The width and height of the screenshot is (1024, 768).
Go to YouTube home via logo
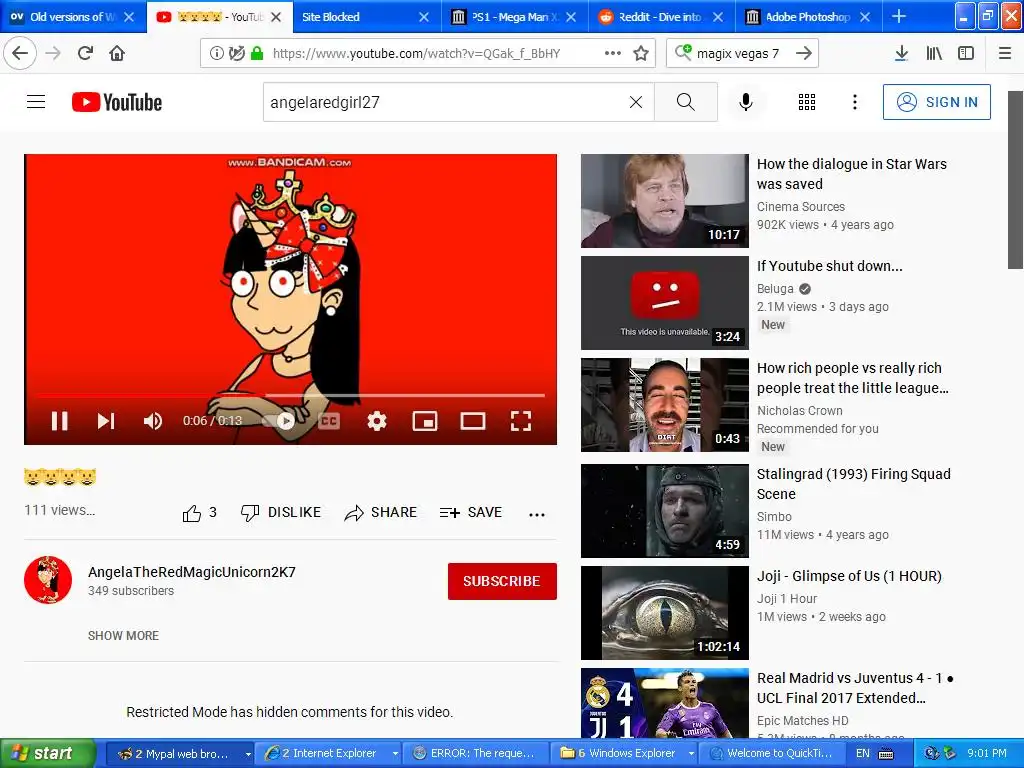[x=117, y=102]
